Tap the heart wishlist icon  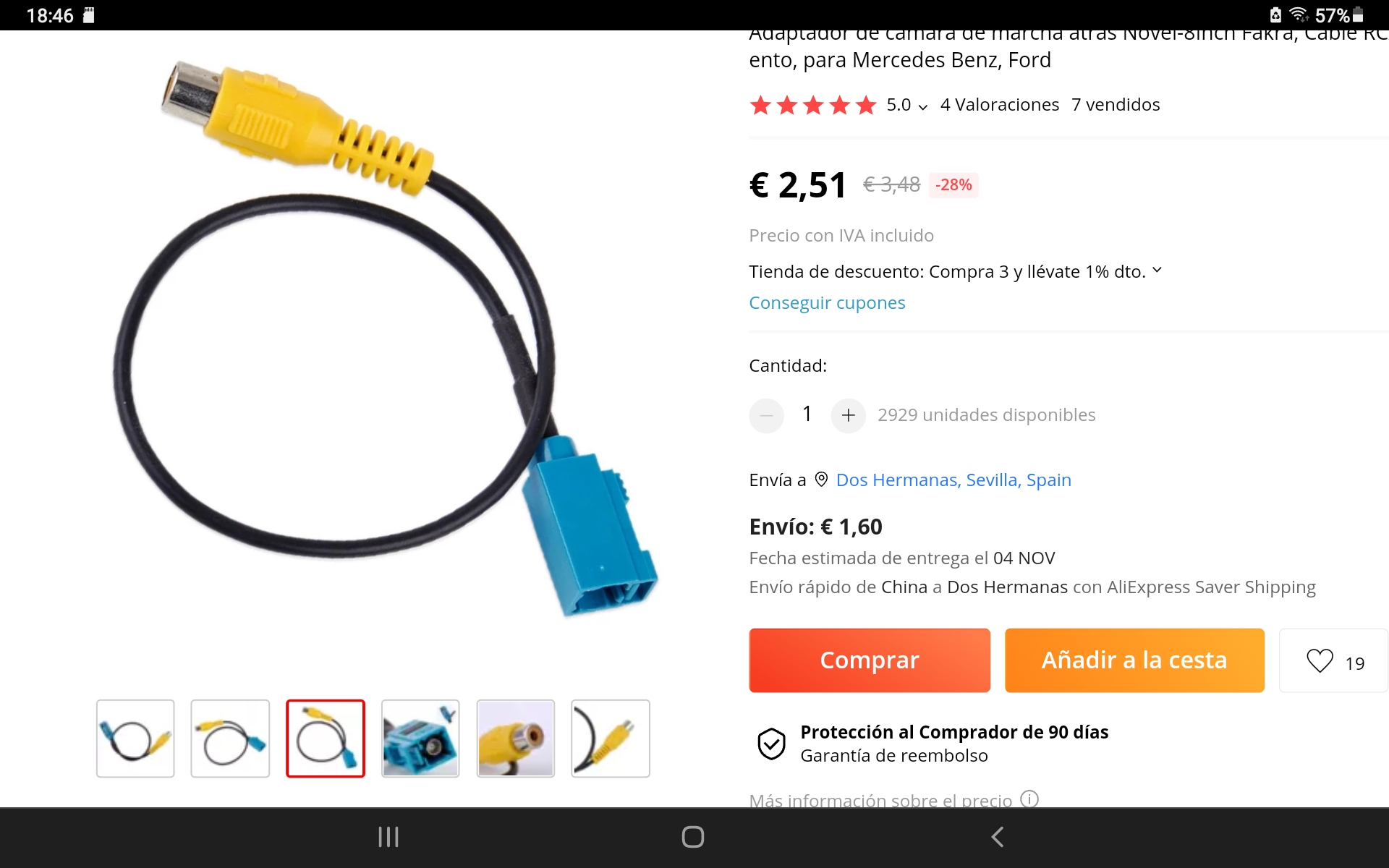click(1320, 660)
